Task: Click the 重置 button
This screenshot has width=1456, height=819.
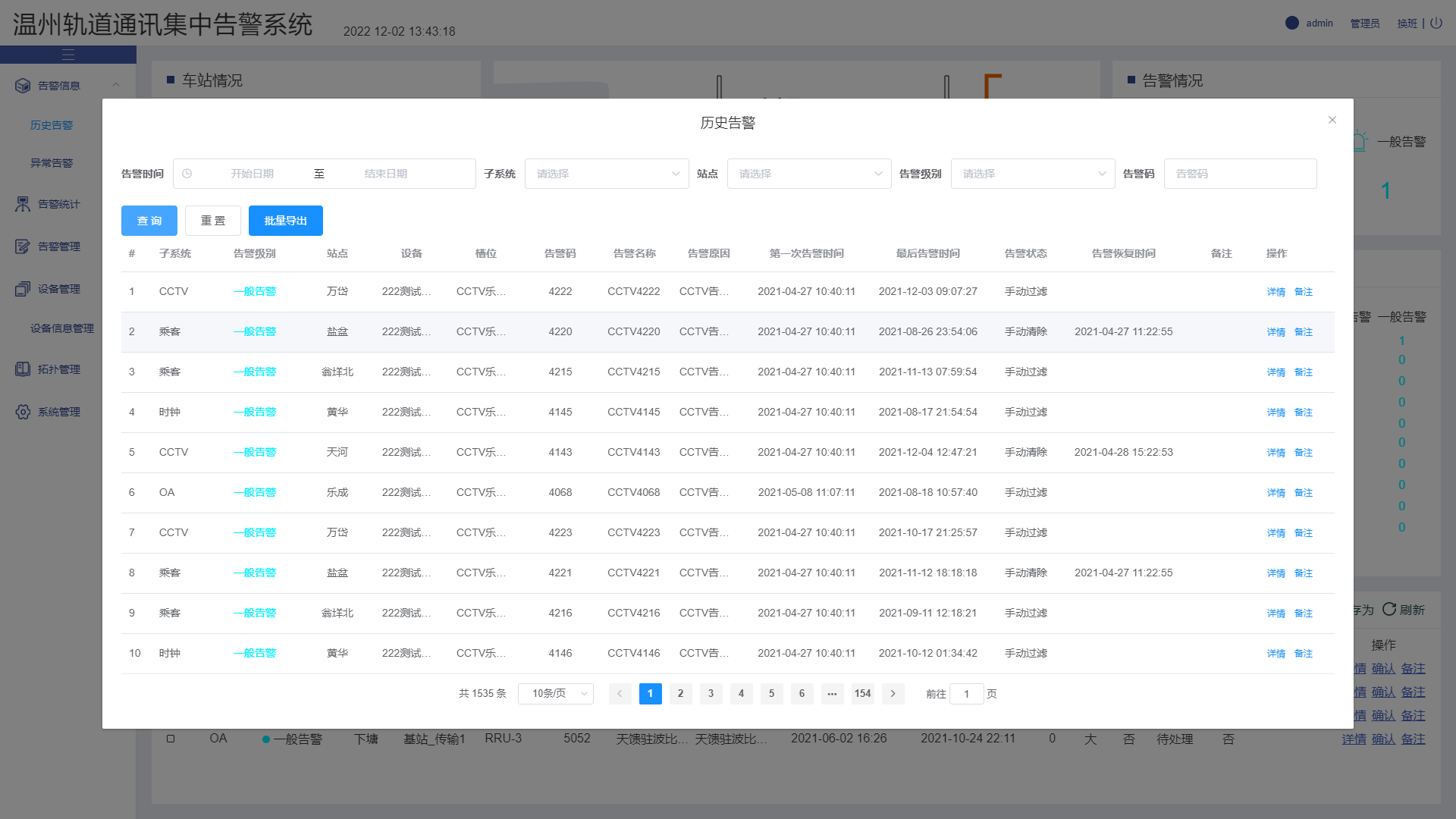Action: 213,221
